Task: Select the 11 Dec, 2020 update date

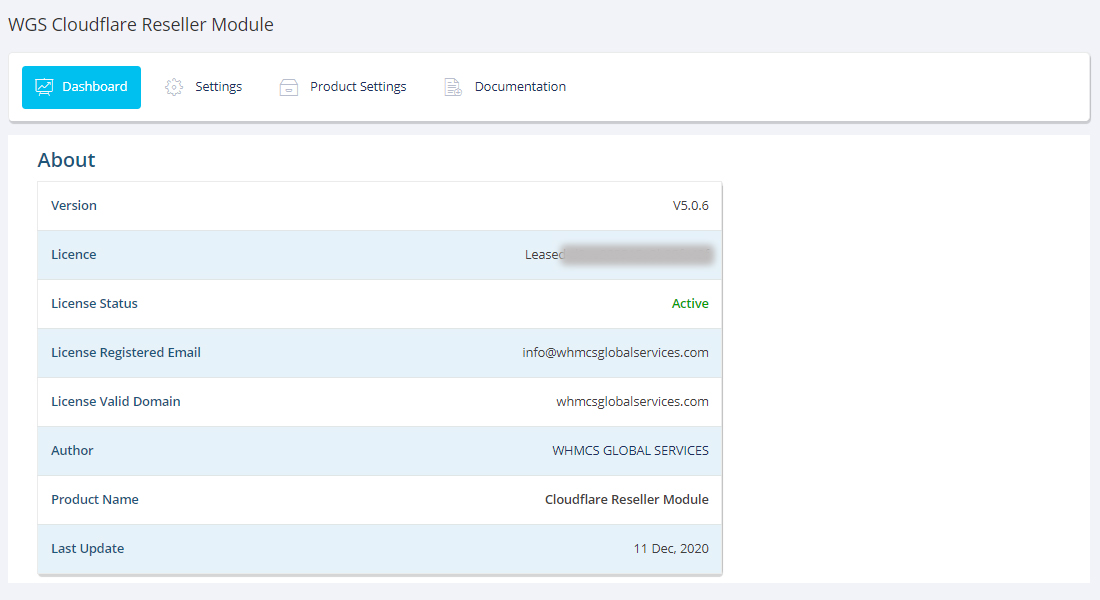Action: click(x=671, y=549)
